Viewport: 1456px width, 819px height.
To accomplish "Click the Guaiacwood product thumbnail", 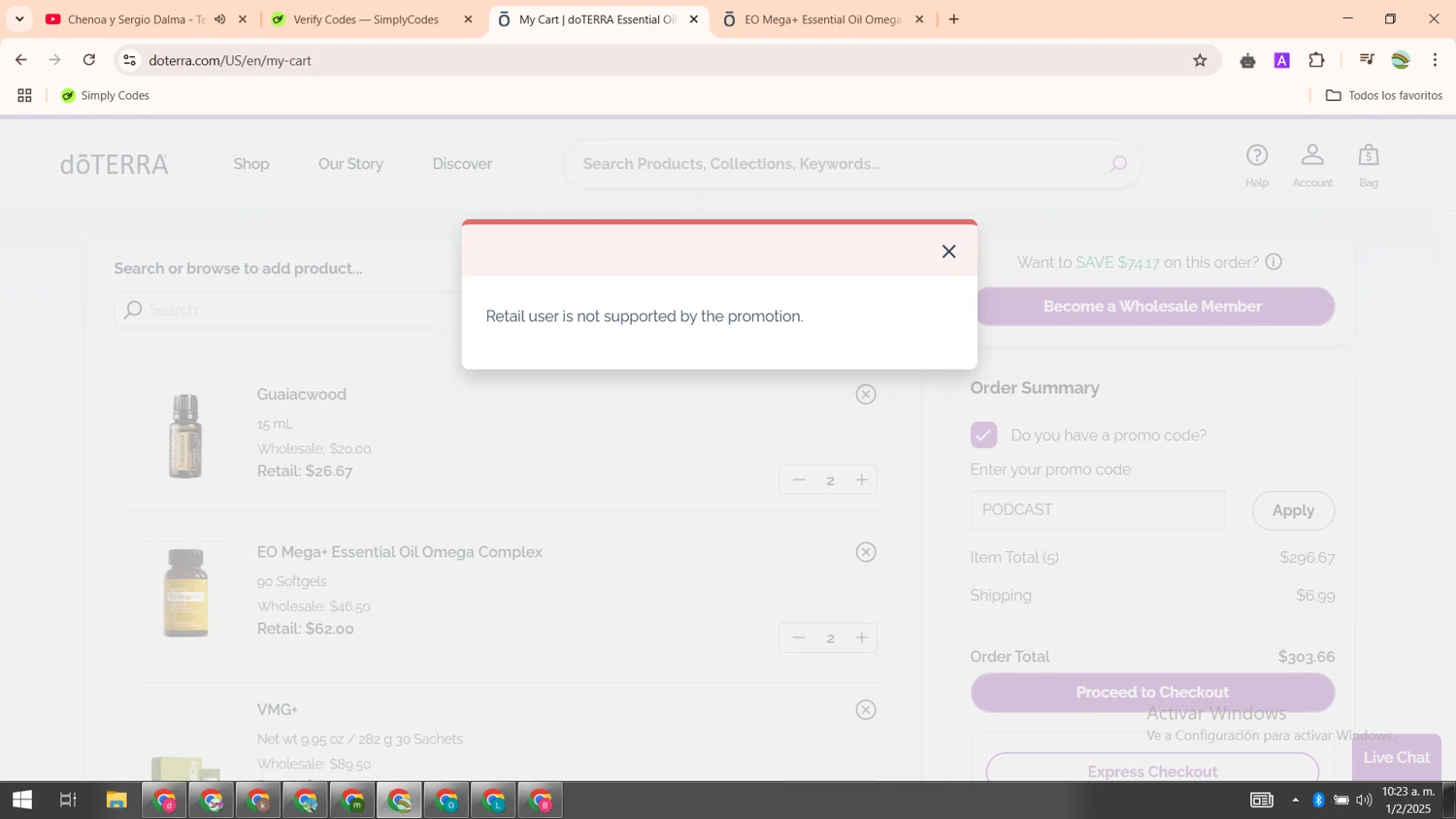I will (185, 437).
